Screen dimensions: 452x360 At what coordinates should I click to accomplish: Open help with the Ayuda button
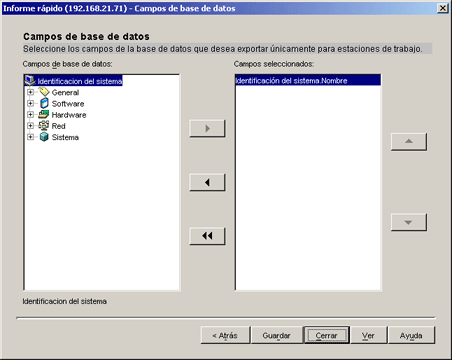[x=411, y=335]
